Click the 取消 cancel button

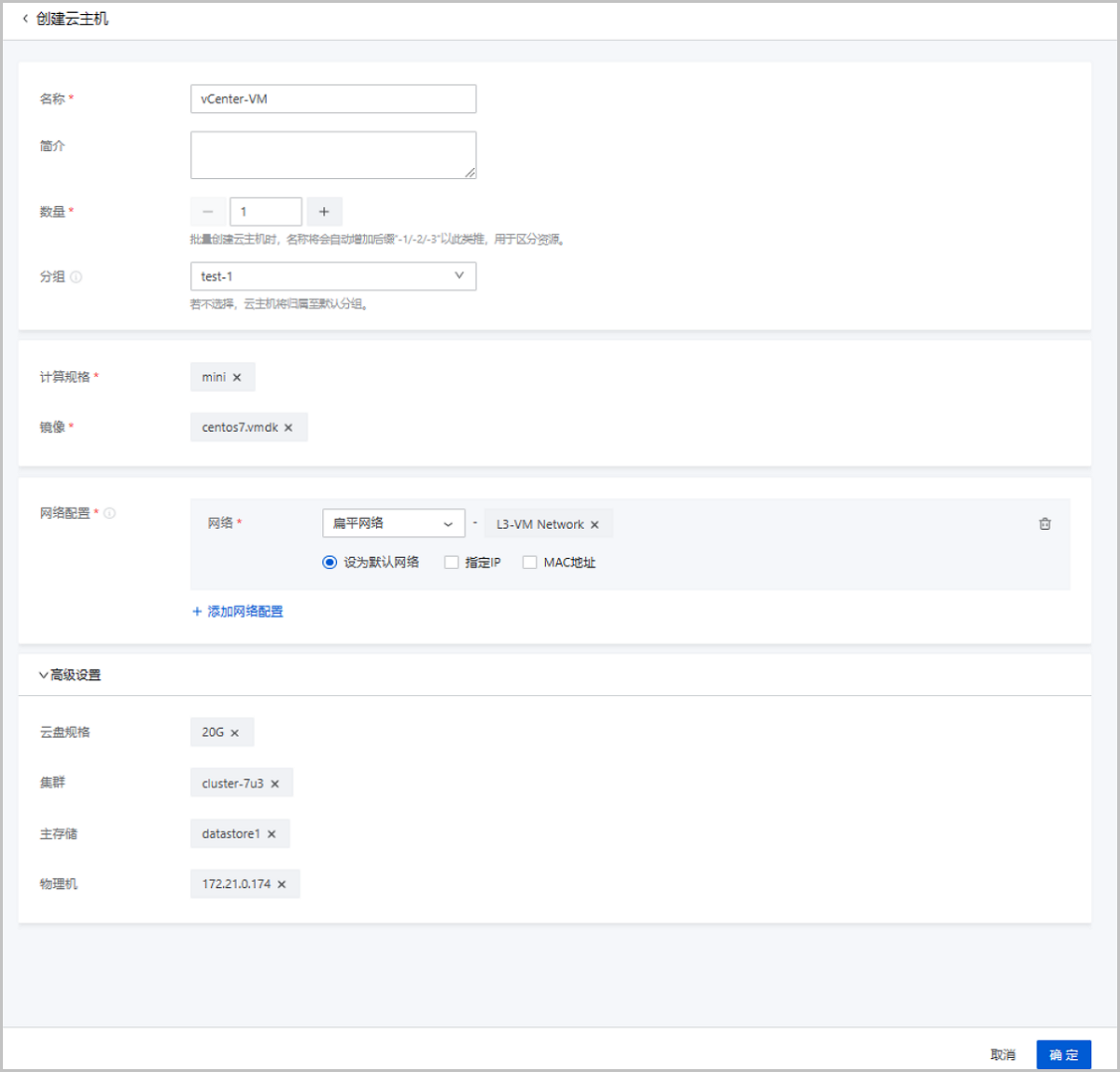click(1002, 1054)
